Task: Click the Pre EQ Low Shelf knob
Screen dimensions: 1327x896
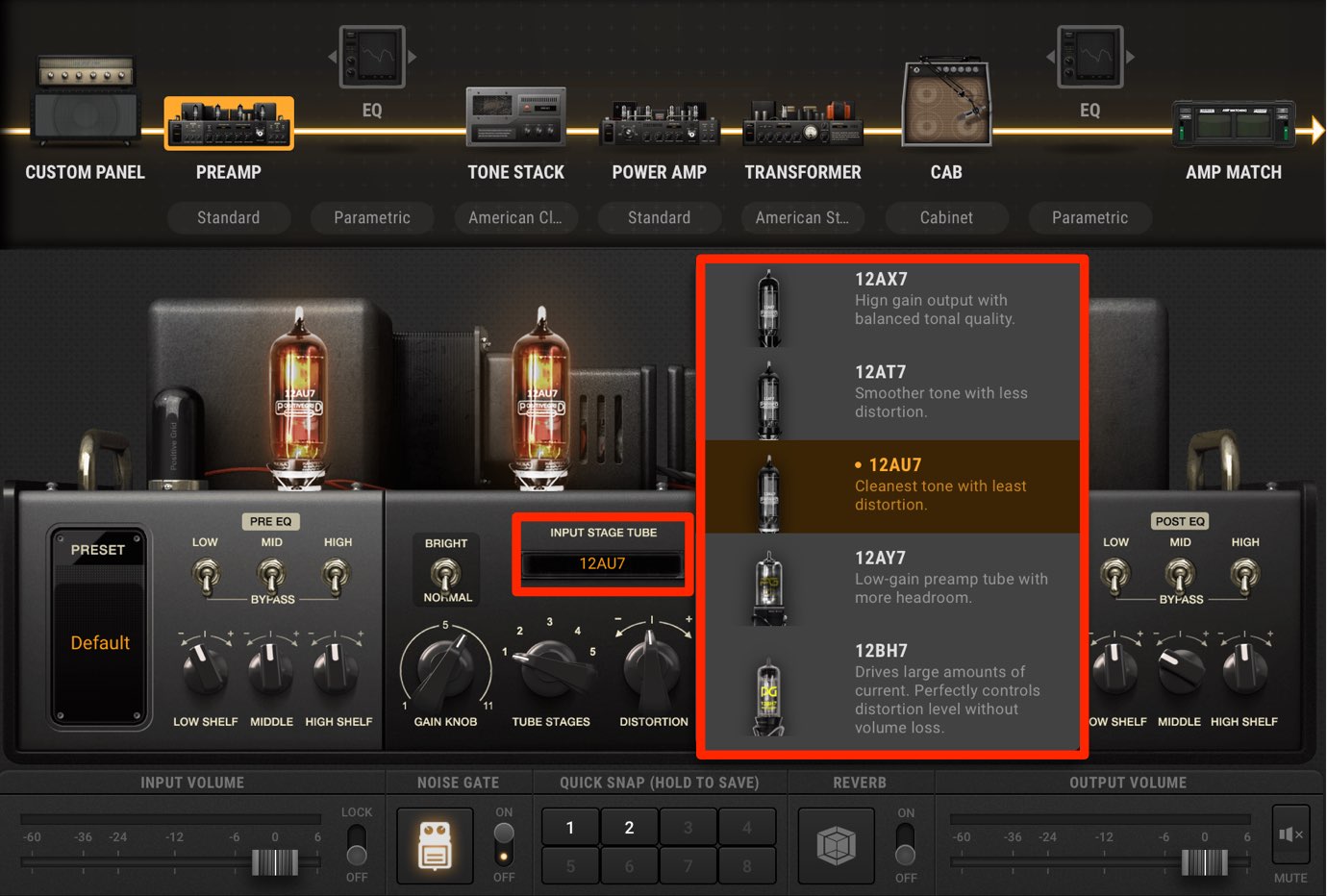Action: tap(205, 670)
